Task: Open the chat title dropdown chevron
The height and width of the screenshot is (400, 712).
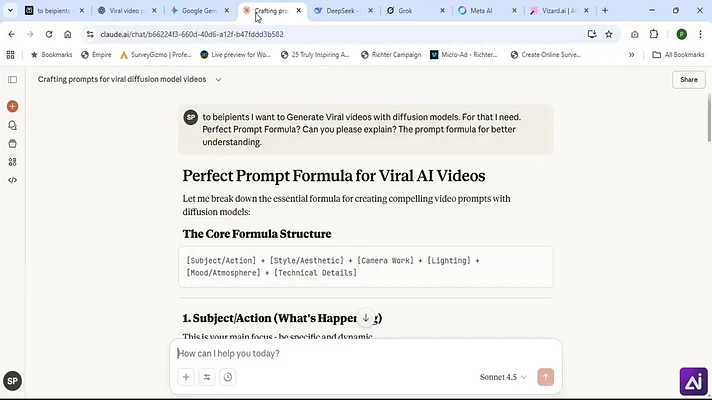Action: click(x=218, y=79)
